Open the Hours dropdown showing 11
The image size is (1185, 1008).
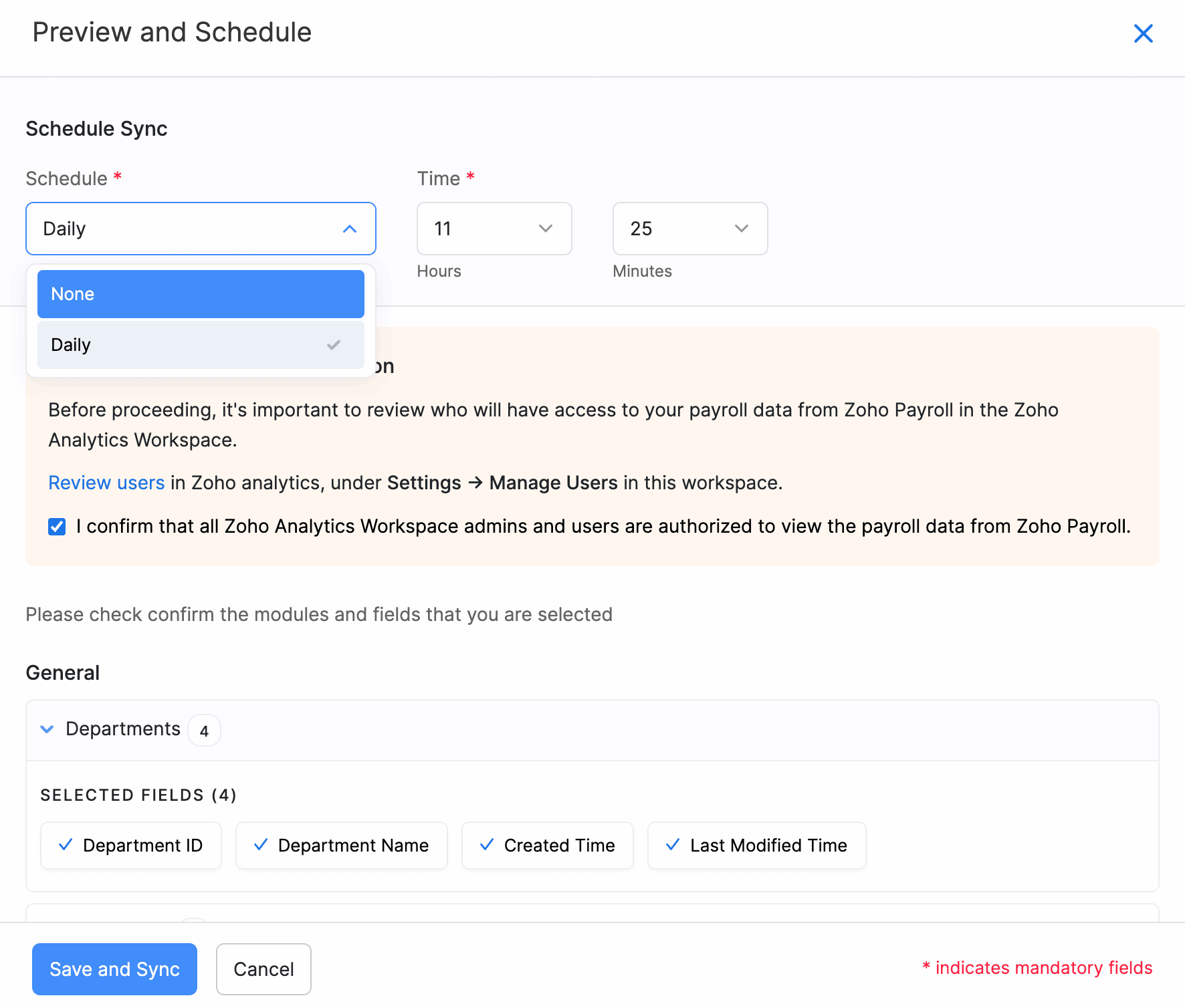click(494, 229)
